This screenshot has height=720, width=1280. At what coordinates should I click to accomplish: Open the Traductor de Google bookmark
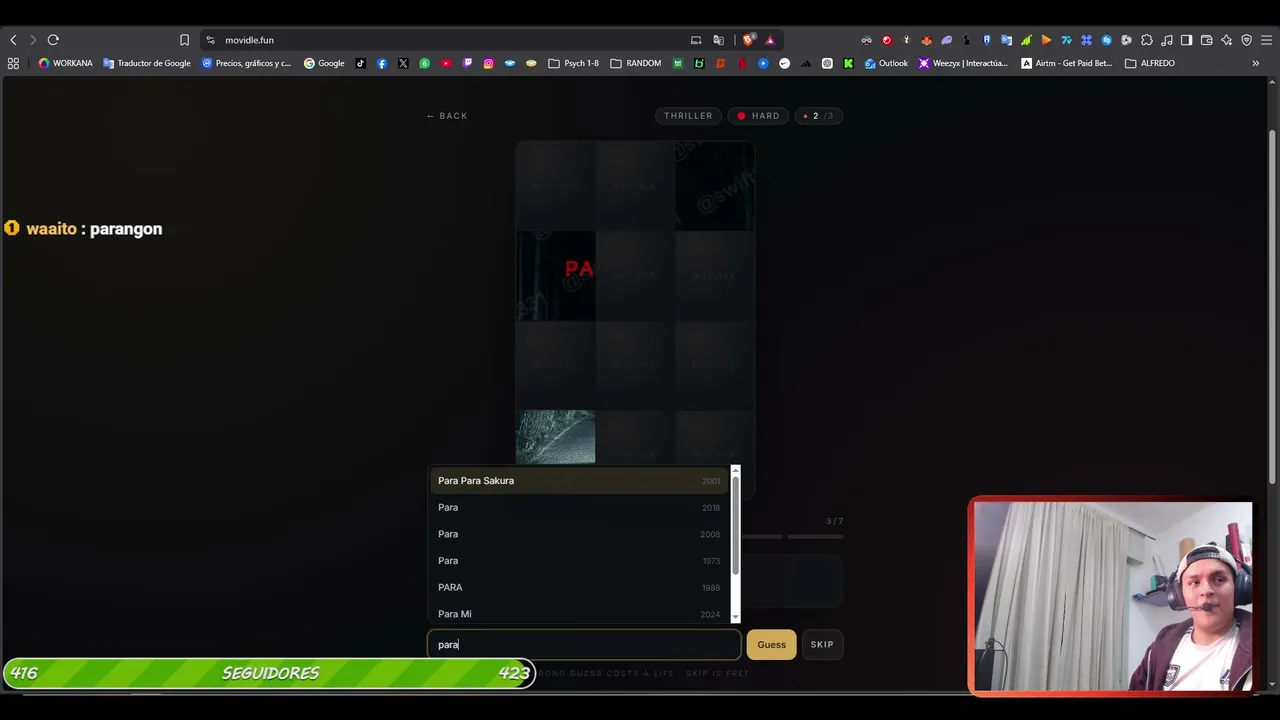click(x=146, y=63)
